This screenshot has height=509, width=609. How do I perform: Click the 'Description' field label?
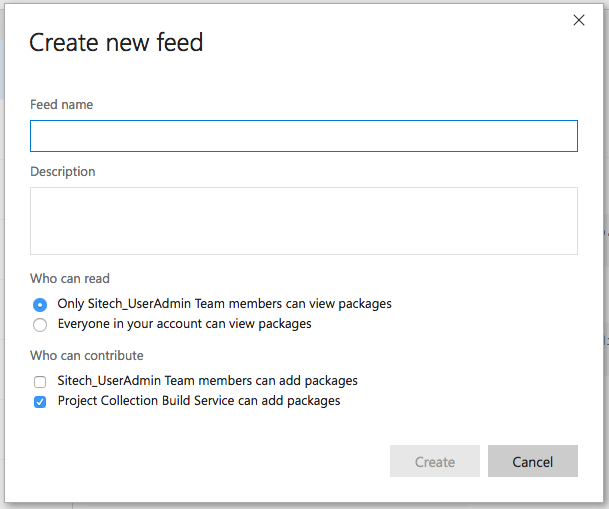[63, 171]
